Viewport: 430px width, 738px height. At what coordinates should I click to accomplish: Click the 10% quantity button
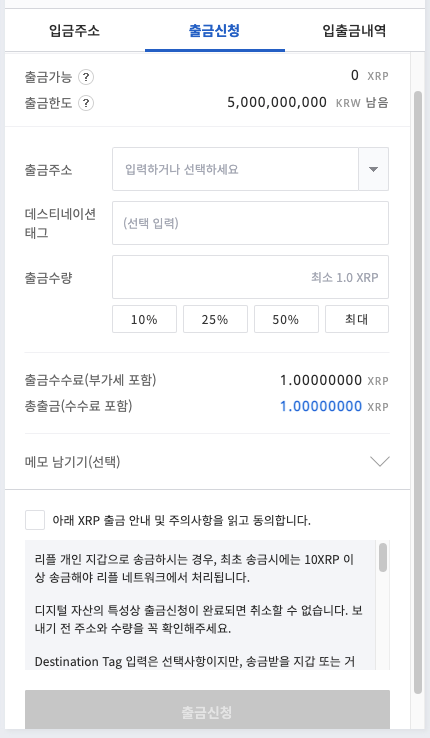(144, 319)
